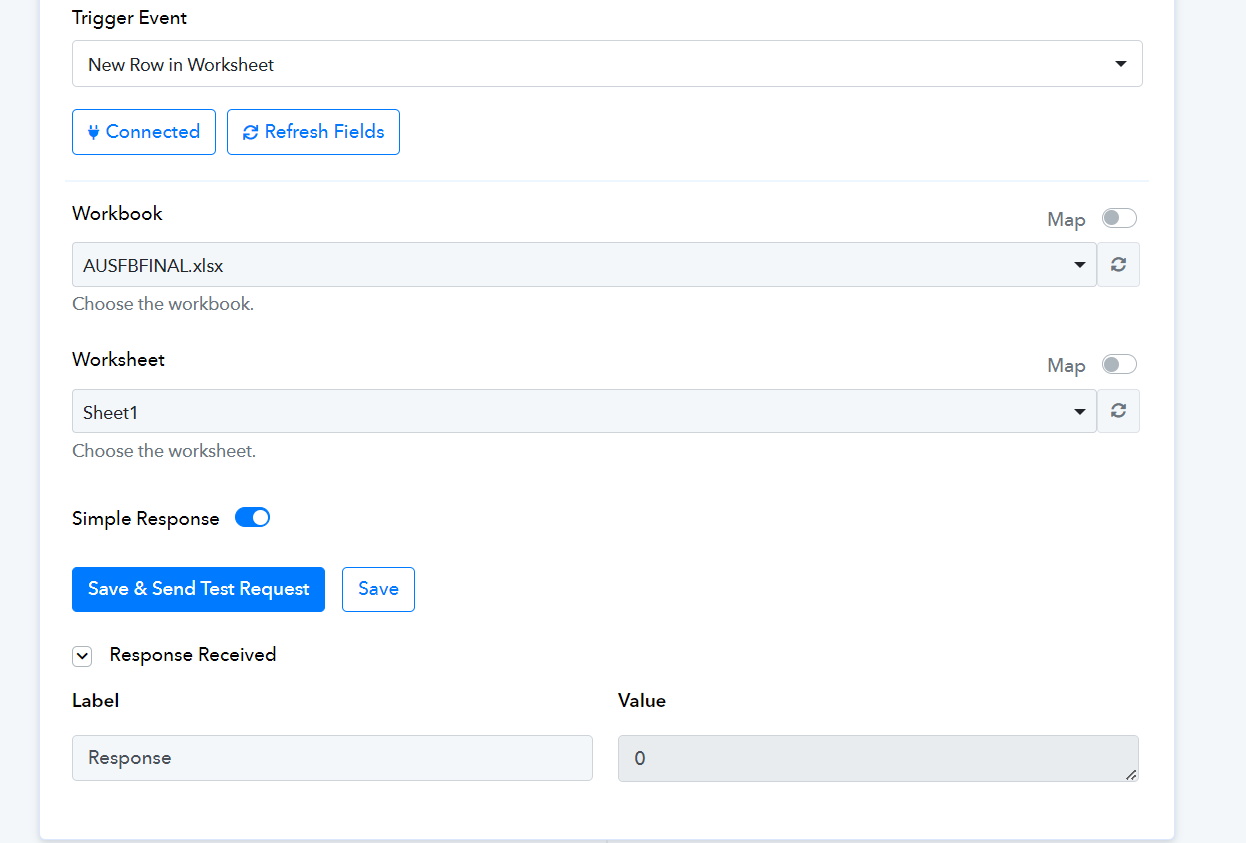Click the sync icon on Refresh Fields
The image size is (1246, 843).
[250, 132]
